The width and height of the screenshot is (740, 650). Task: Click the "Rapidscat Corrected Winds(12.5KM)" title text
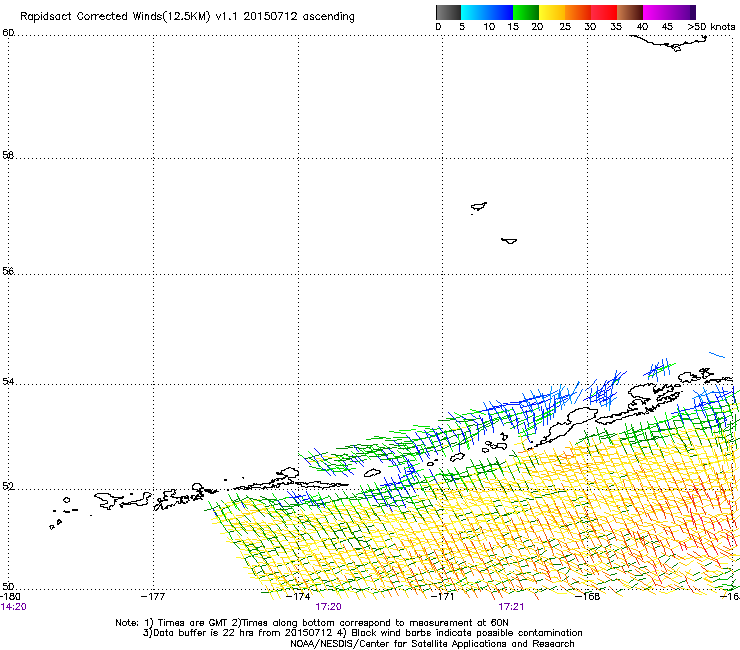tap(115, 17)
